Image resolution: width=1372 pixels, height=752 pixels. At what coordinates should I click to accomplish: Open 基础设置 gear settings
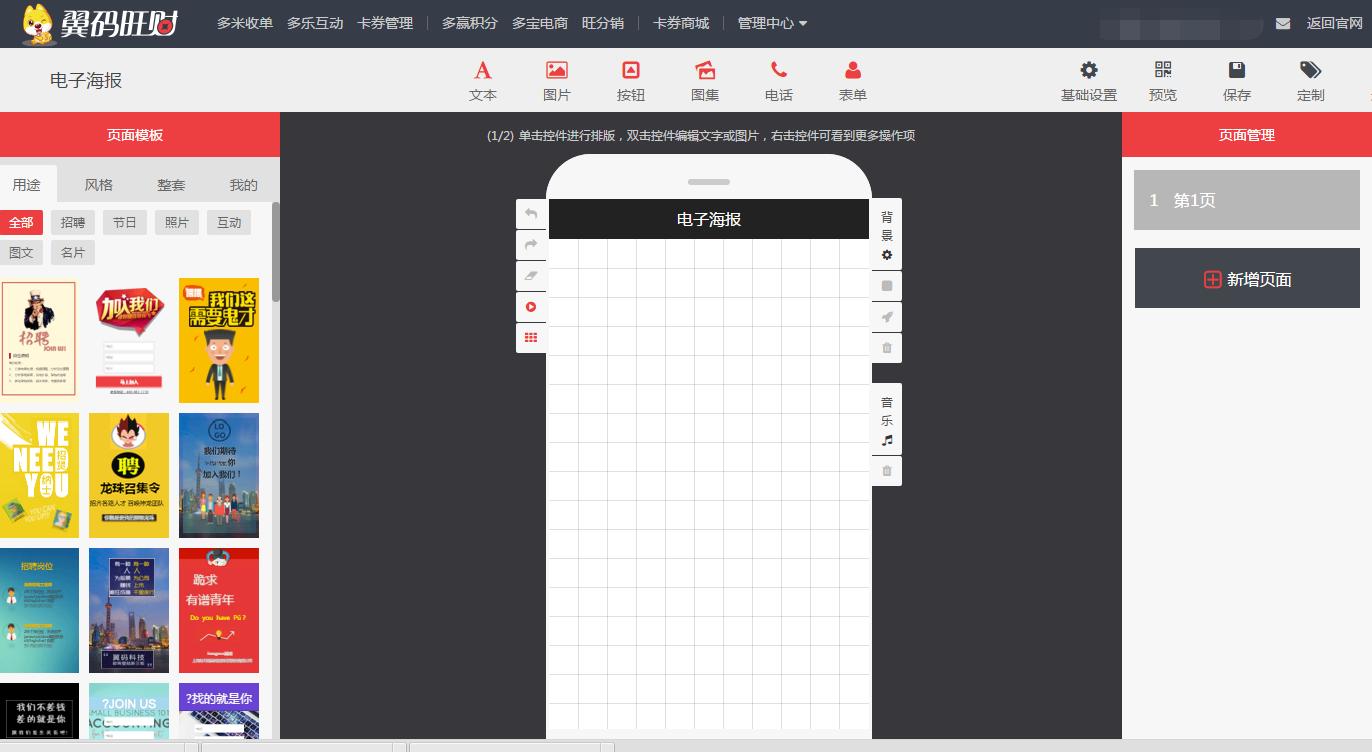1089,81
